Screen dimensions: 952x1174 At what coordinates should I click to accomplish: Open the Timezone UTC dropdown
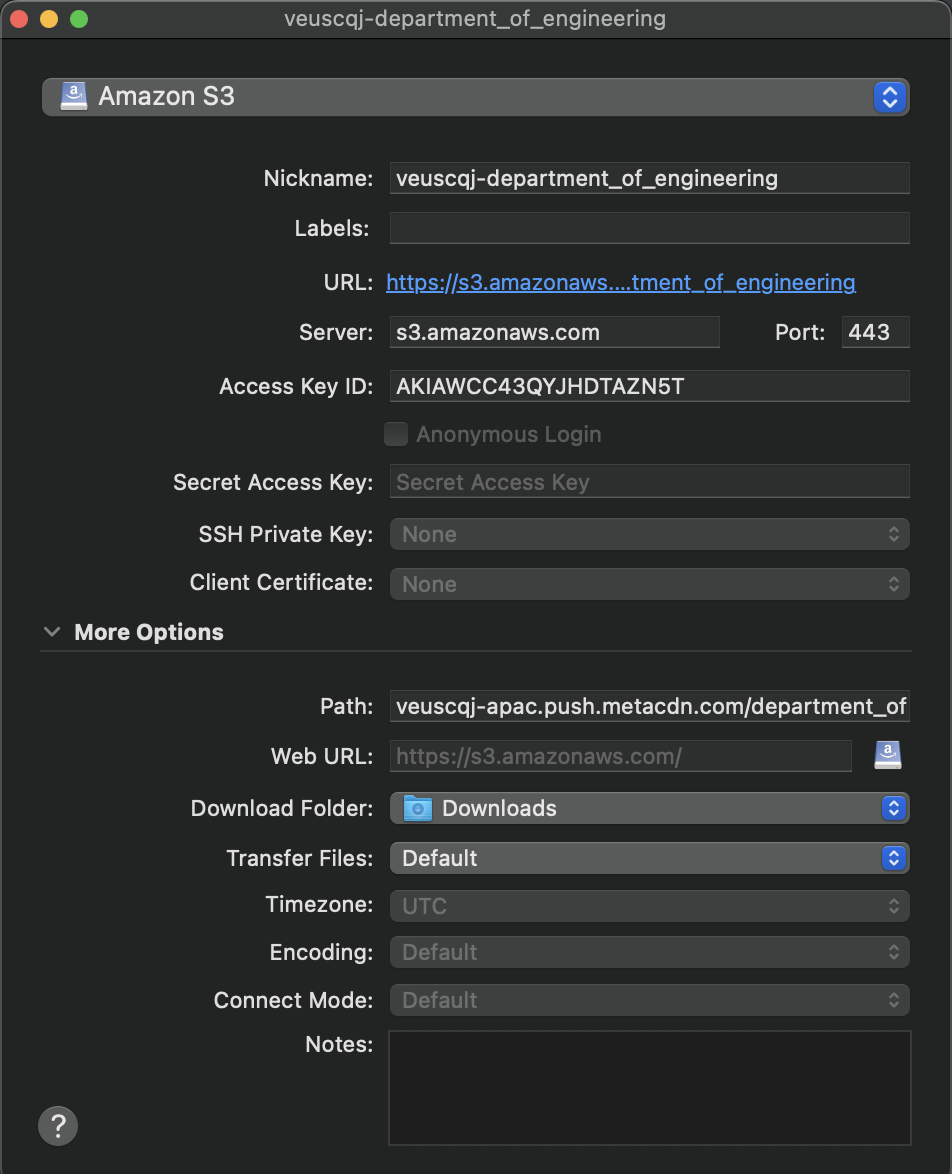click(x=649, y=906)
